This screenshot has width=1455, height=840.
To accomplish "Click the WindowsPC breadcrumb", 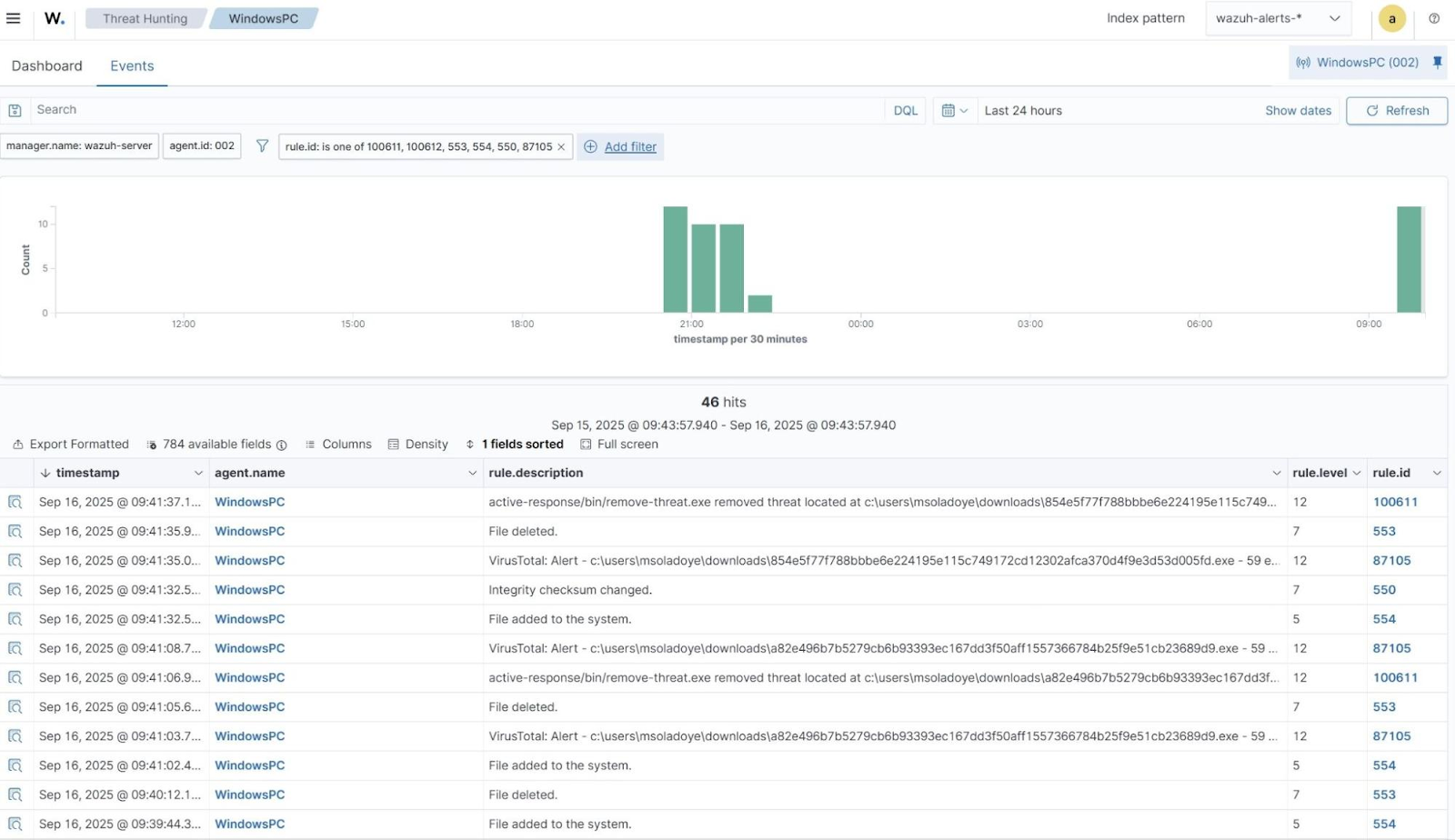I will [x=264, y=18].
